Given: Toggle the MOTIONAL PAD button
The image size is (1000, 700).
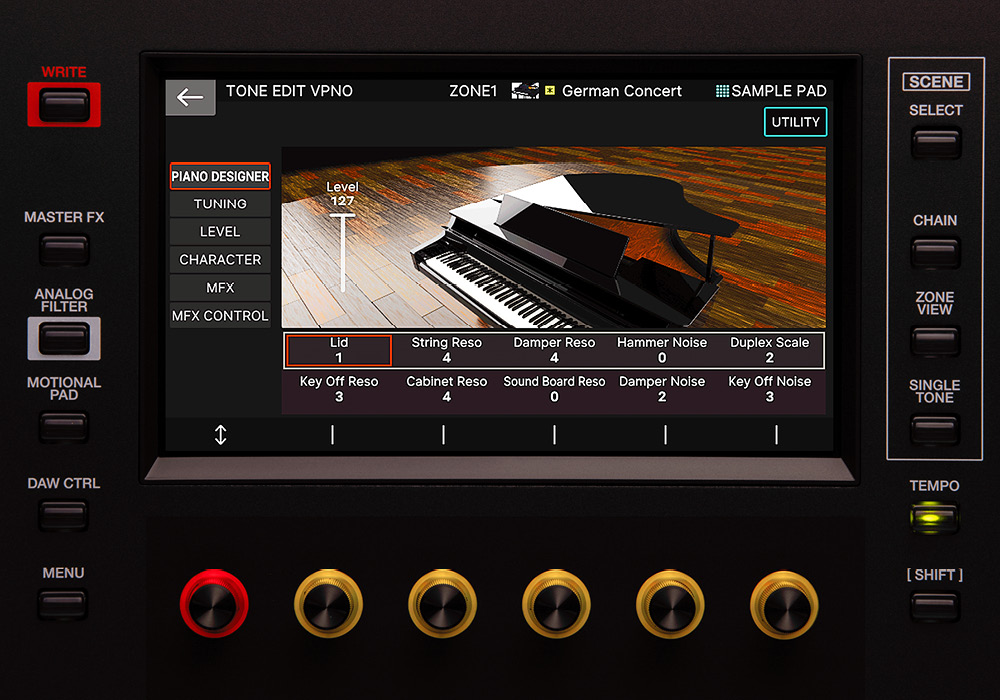Looking at the screenshot, I should [x=64, y=427].
